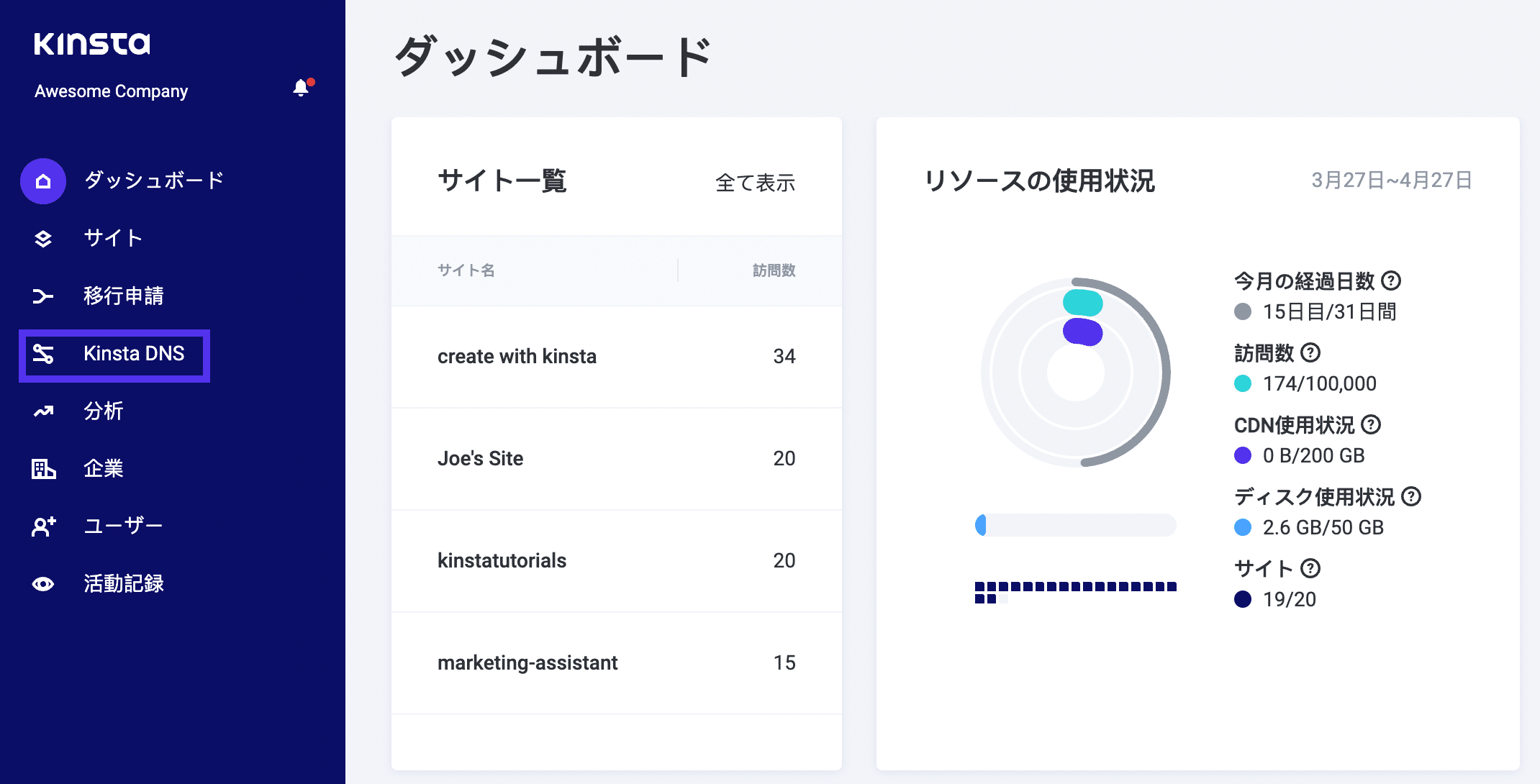The height and width of the screenshot is (784, 1540).
Task: Open the create with kinsta site
Action: point(517,356)
